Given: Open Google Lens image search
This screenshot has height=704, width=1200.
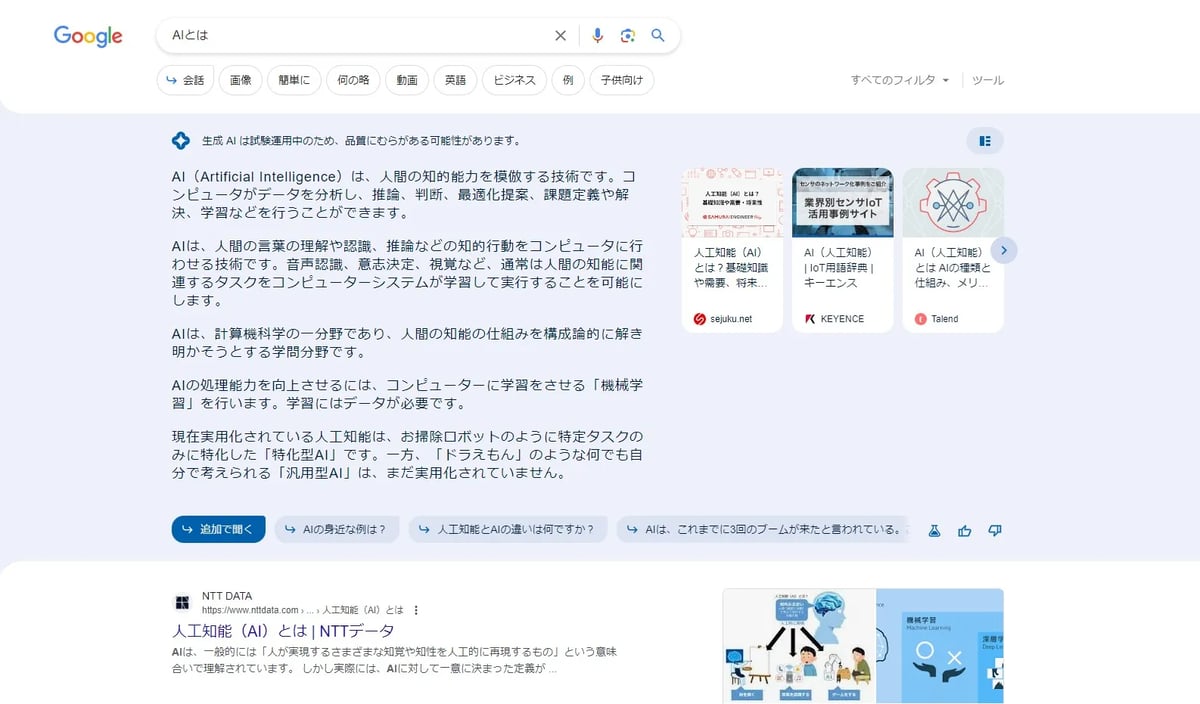Looking at the screenshot, I should click(627, 36).
